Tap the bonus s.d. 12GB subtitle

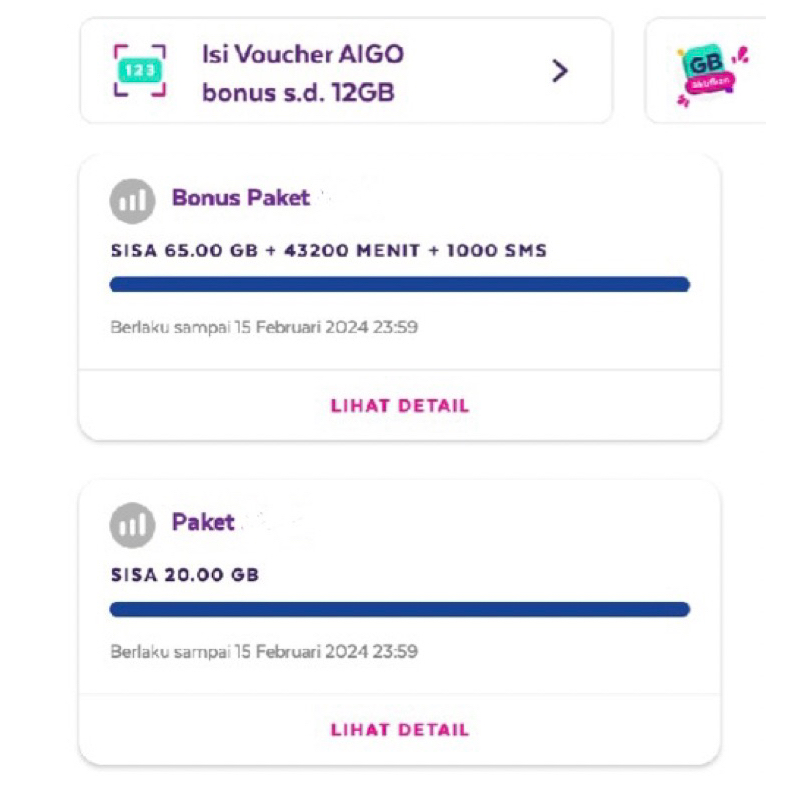click(x=298, y=93)
